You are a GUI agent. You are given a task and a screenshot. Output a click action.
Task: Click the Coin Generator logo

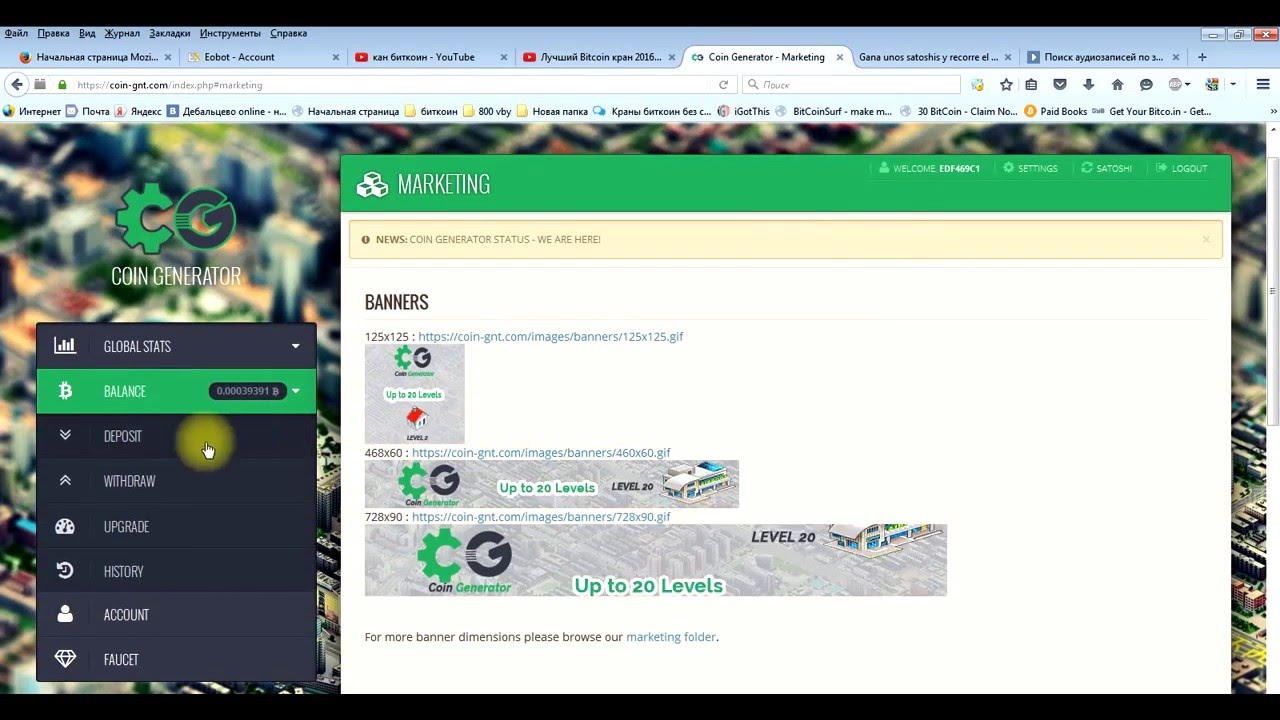pos(176,236)
